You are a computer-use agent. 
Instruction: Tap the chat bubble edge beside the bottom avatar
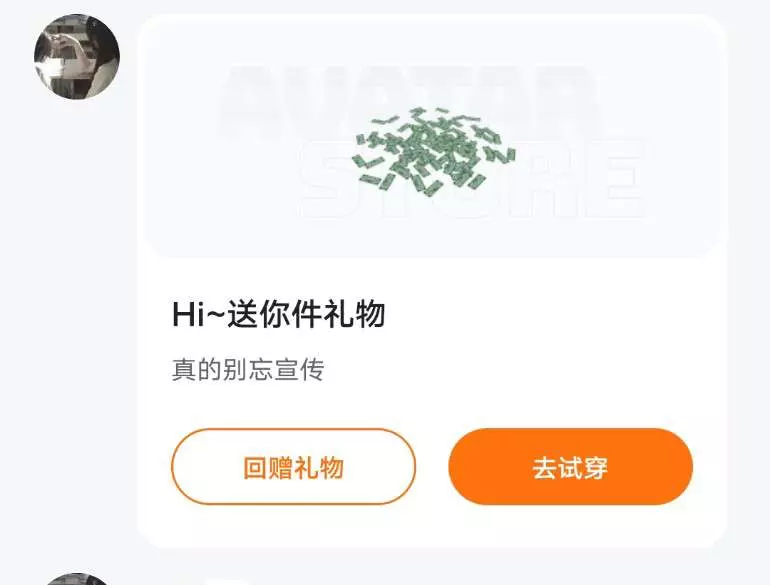(216, 582)
